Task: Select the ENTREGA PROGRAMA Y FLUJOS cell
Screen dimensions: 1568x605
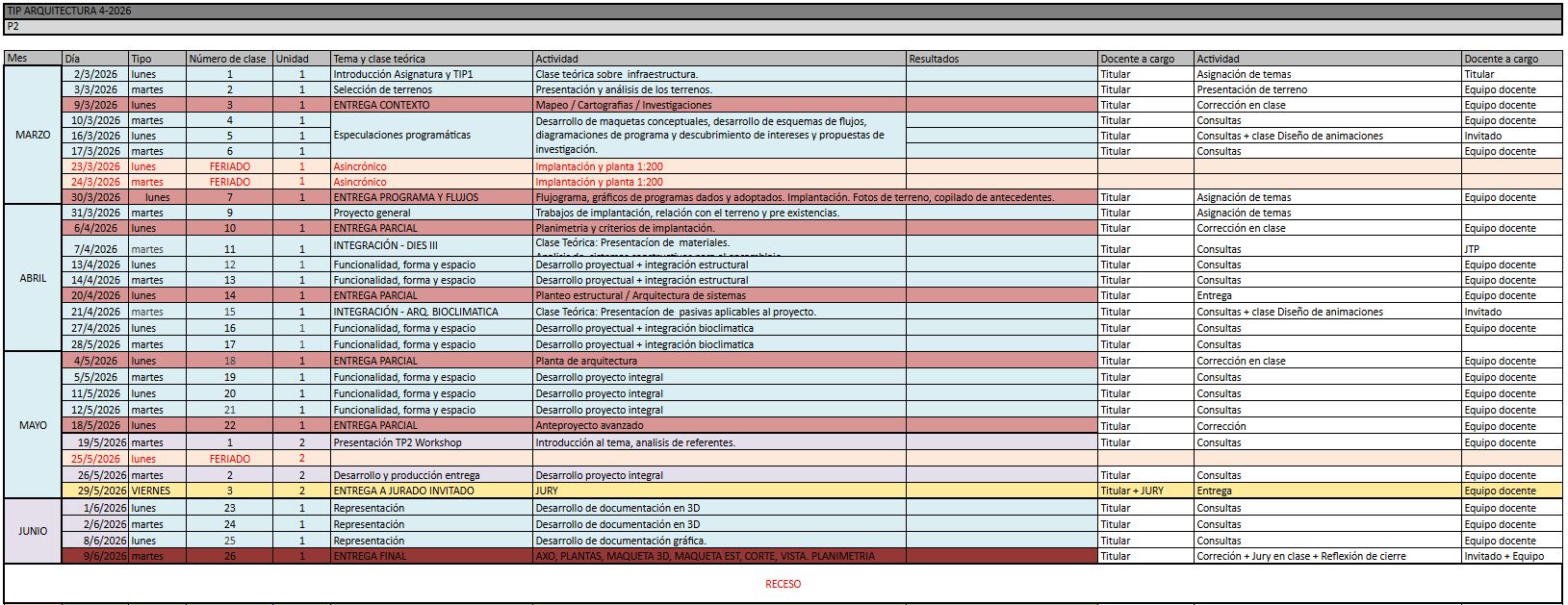Action: point(431,197)
